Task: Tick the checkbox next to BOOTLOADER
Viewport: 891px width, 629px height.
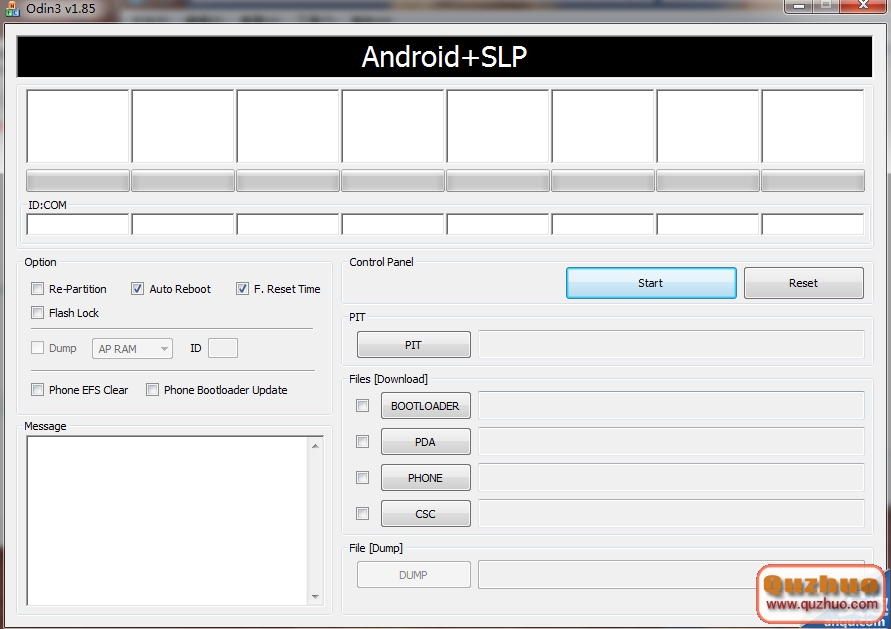Action: 363,406
